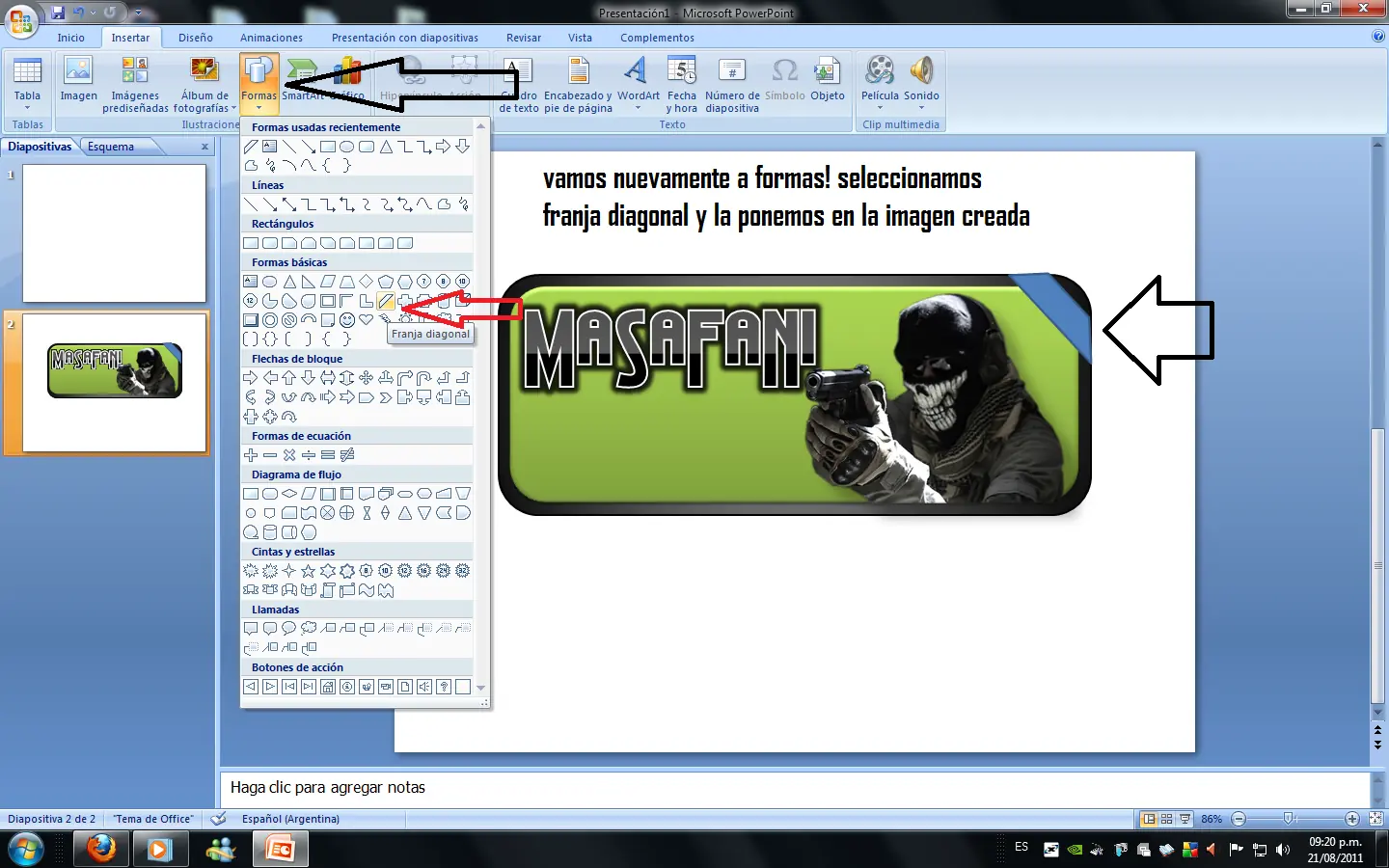This screenshot has height=868, width=1389.
Task: Open Presentación con diapositivas tab
Action: [x=405, y=38]
